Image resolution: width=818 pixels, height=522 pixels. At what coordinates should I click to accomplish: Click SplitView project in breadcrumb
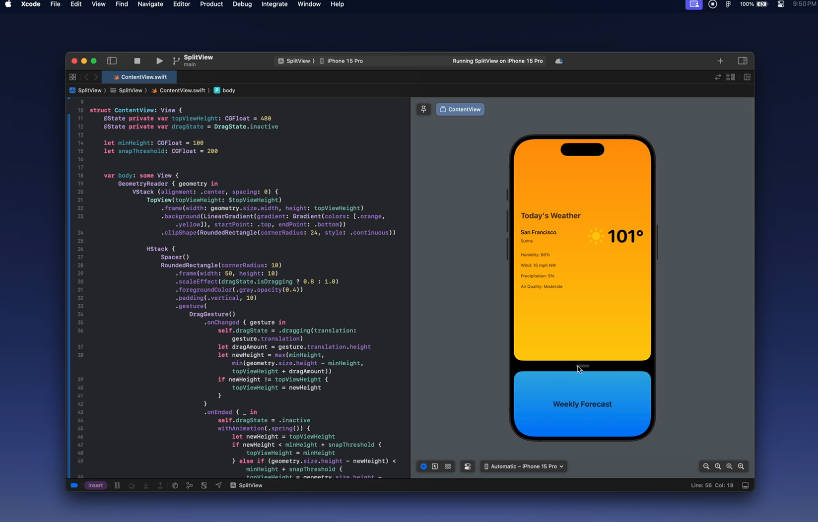click(x=86, y=90)
